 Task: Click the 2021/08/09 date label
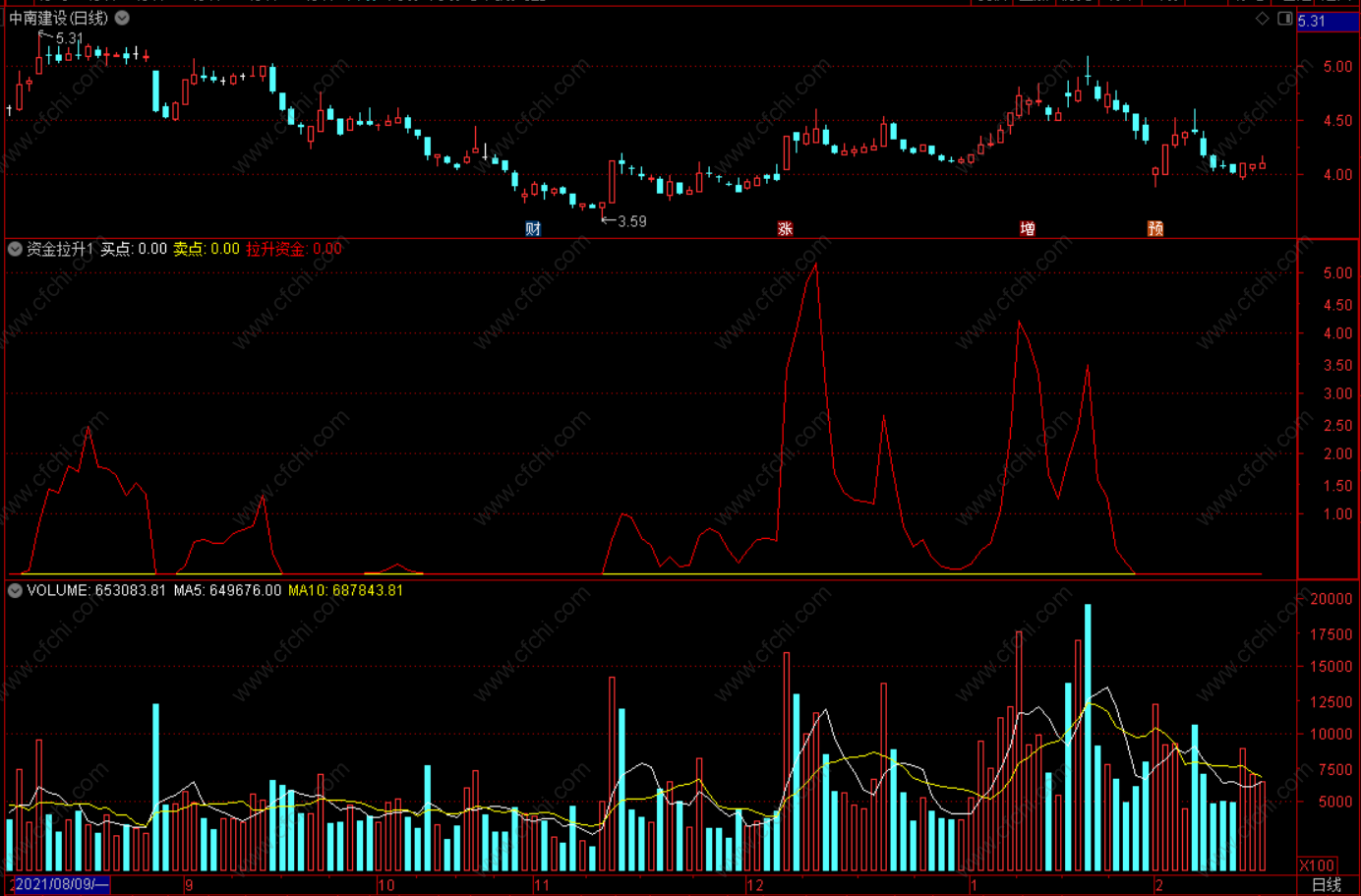pyautogui.click(x=61, y=884)
